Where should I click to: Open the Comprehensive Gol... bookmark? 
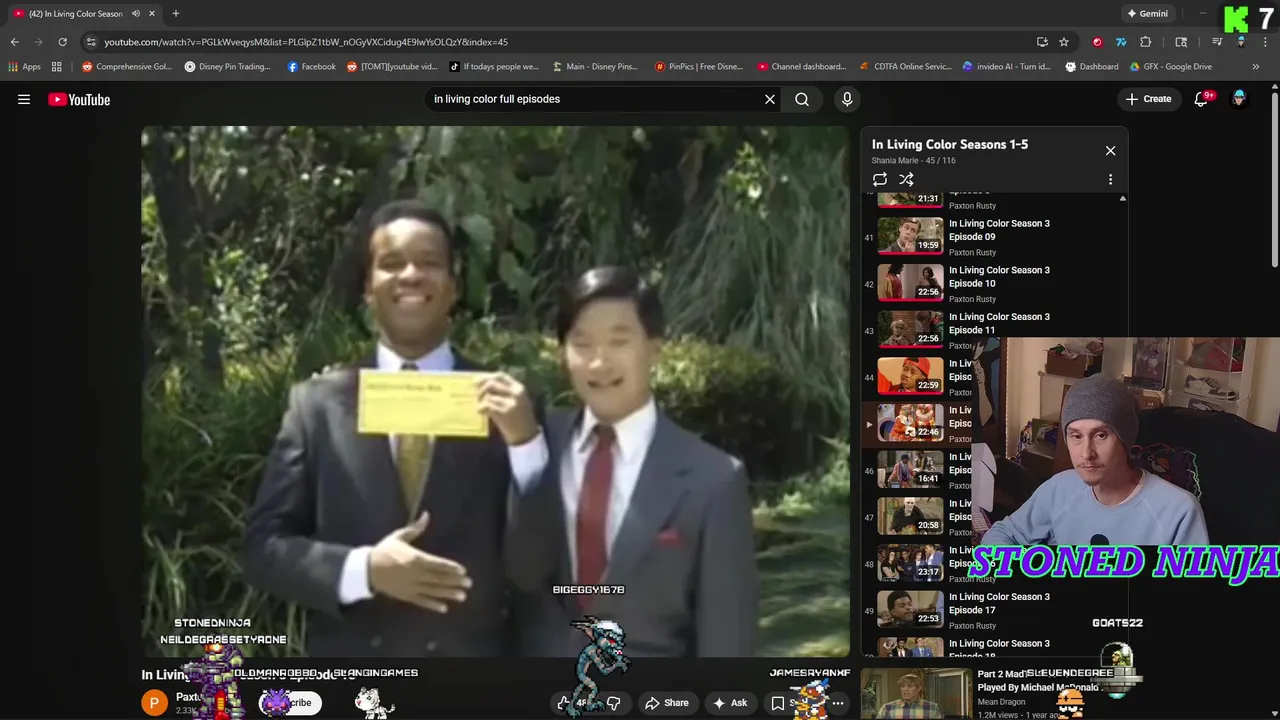click(x=127, y=67)
